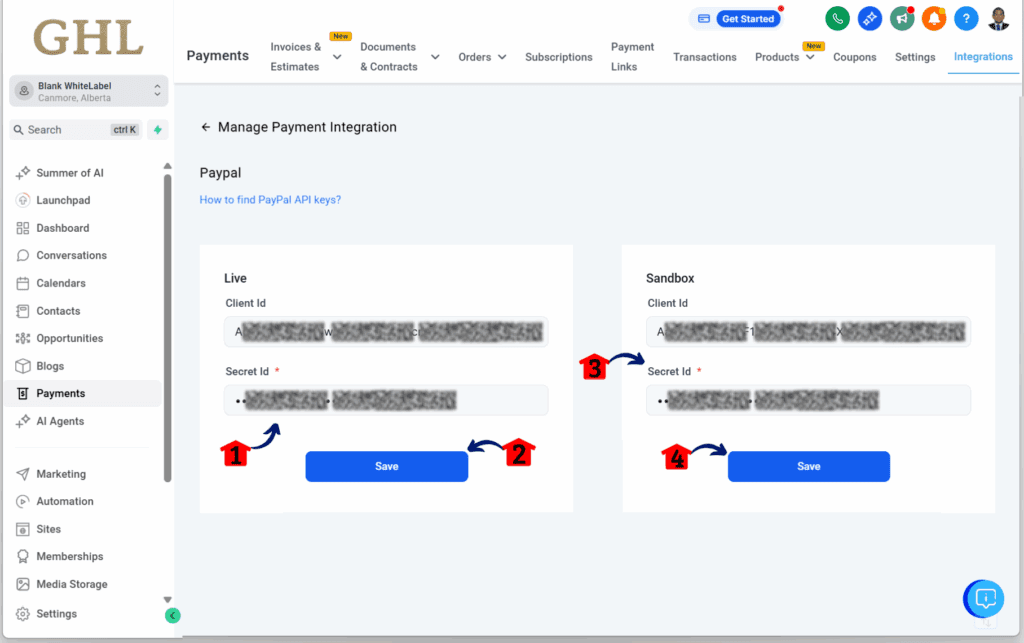The height and width of the screenshot is (643, 1024).
Task: Open the Subscriptions tab
Action: 558,57
